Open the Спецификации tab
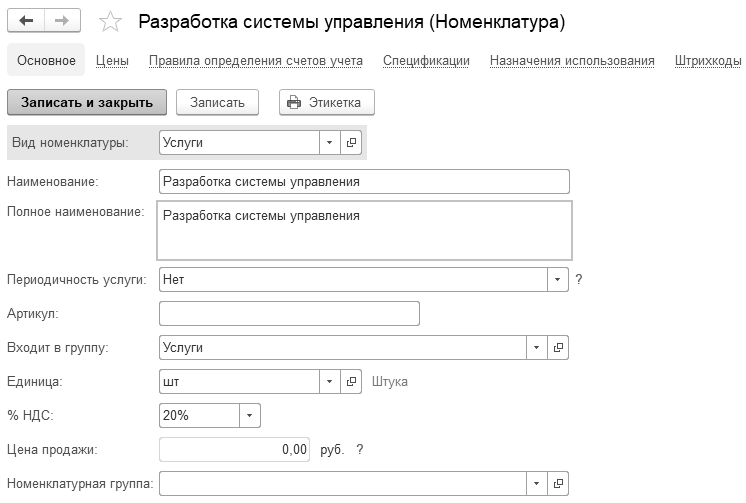Screen dimensions: 746x503 (x=426, y=61)
